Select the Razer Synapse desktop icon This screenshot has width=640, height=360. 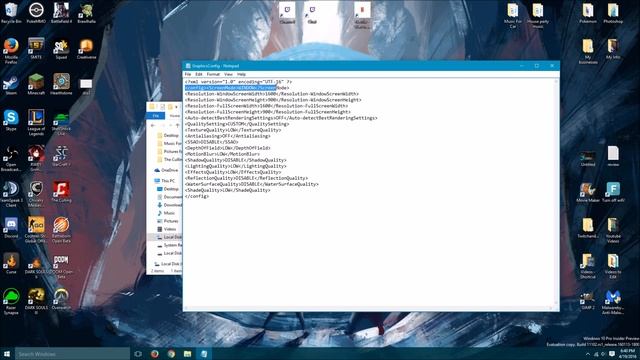pos(11,302)
